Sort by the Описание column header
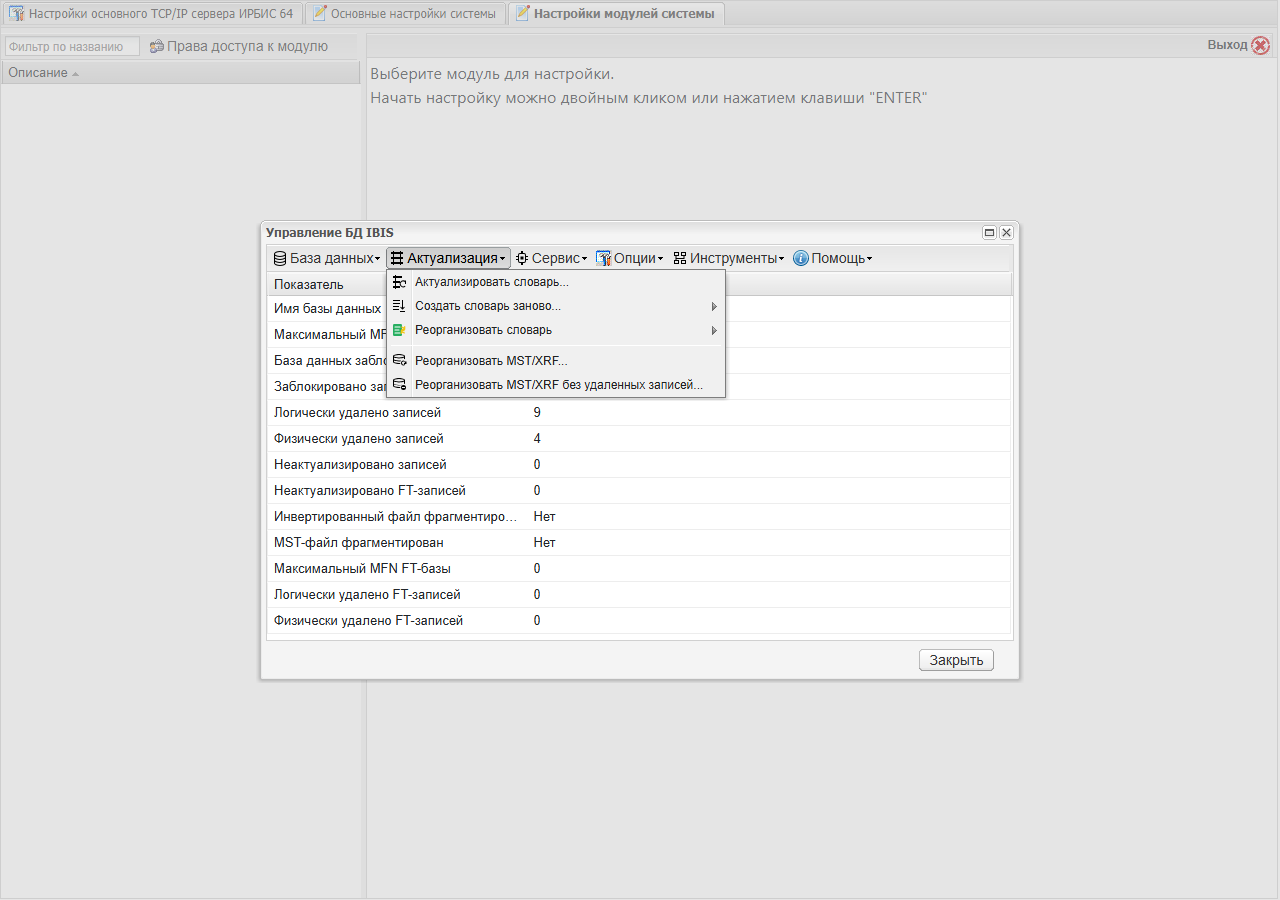 point(180,72)
